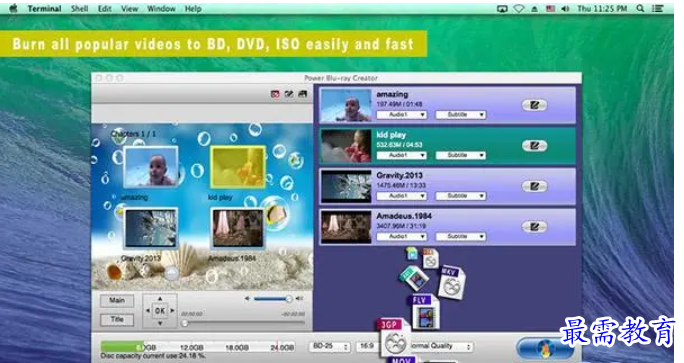Open the Help menu
This screenshot has width=684, height=363.
(x=193, y=8)
